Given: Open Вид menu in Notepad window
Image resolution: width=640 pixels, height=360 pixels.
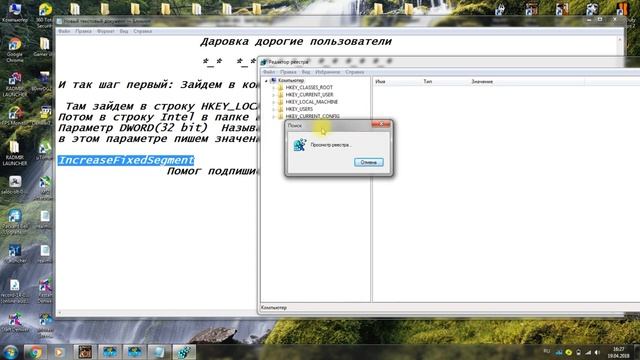Looking at the screenshot, I should (124, 31).
